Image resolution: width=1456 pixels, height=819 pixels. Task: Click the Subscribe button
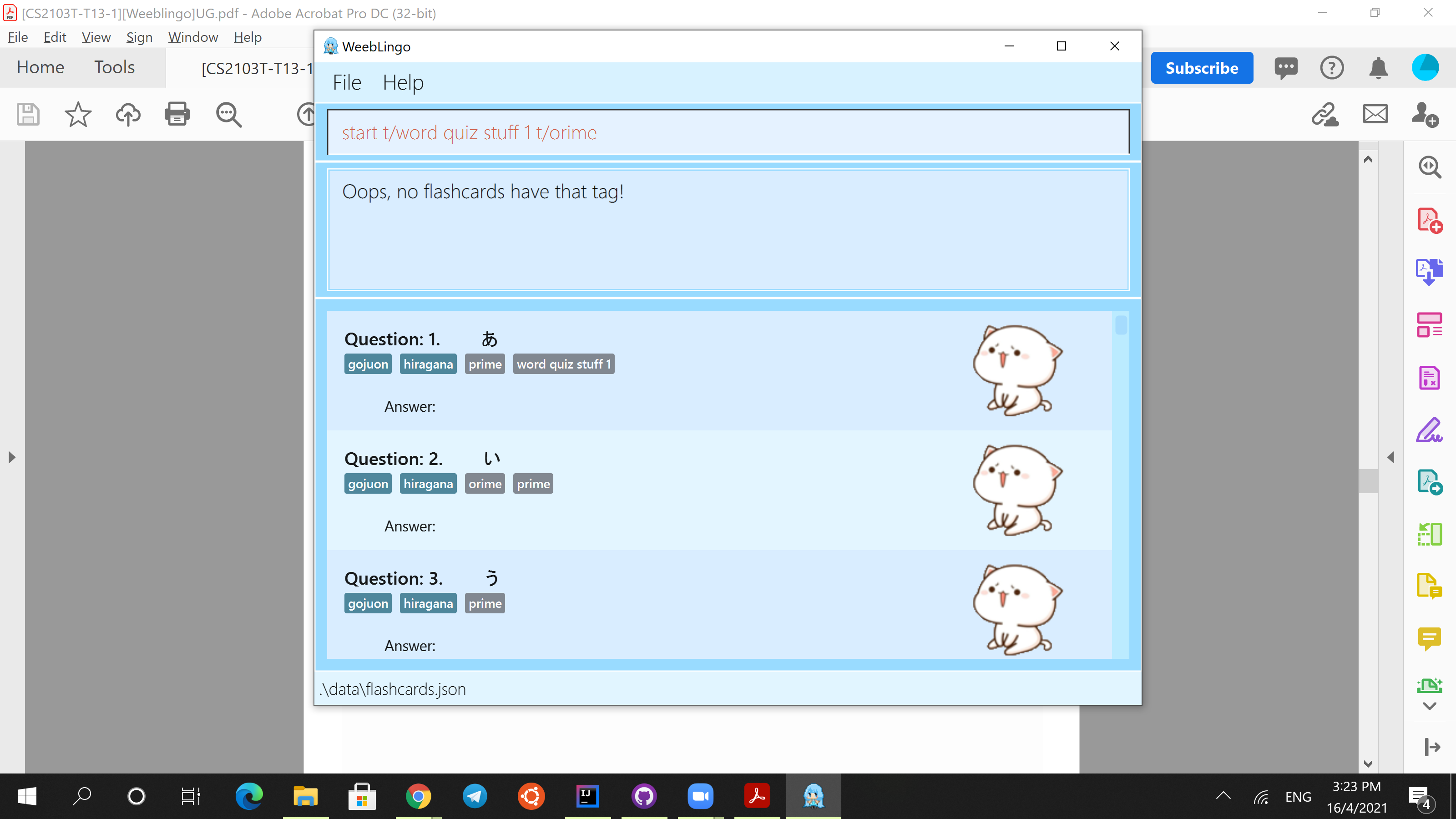(x=1202, y=68)
